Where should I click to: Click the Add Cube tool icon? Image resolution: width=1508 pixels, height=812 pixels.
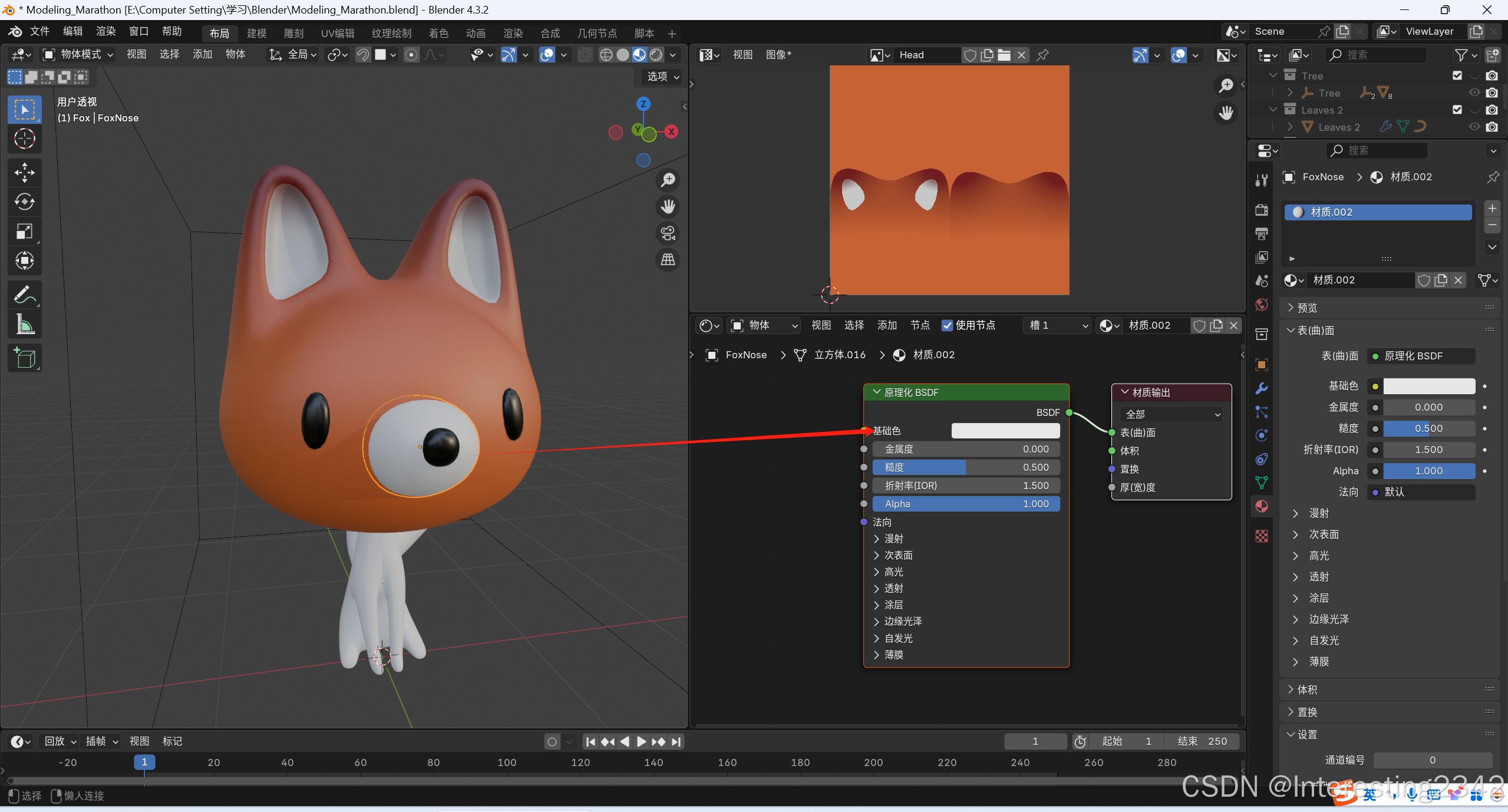pos(24,358)
